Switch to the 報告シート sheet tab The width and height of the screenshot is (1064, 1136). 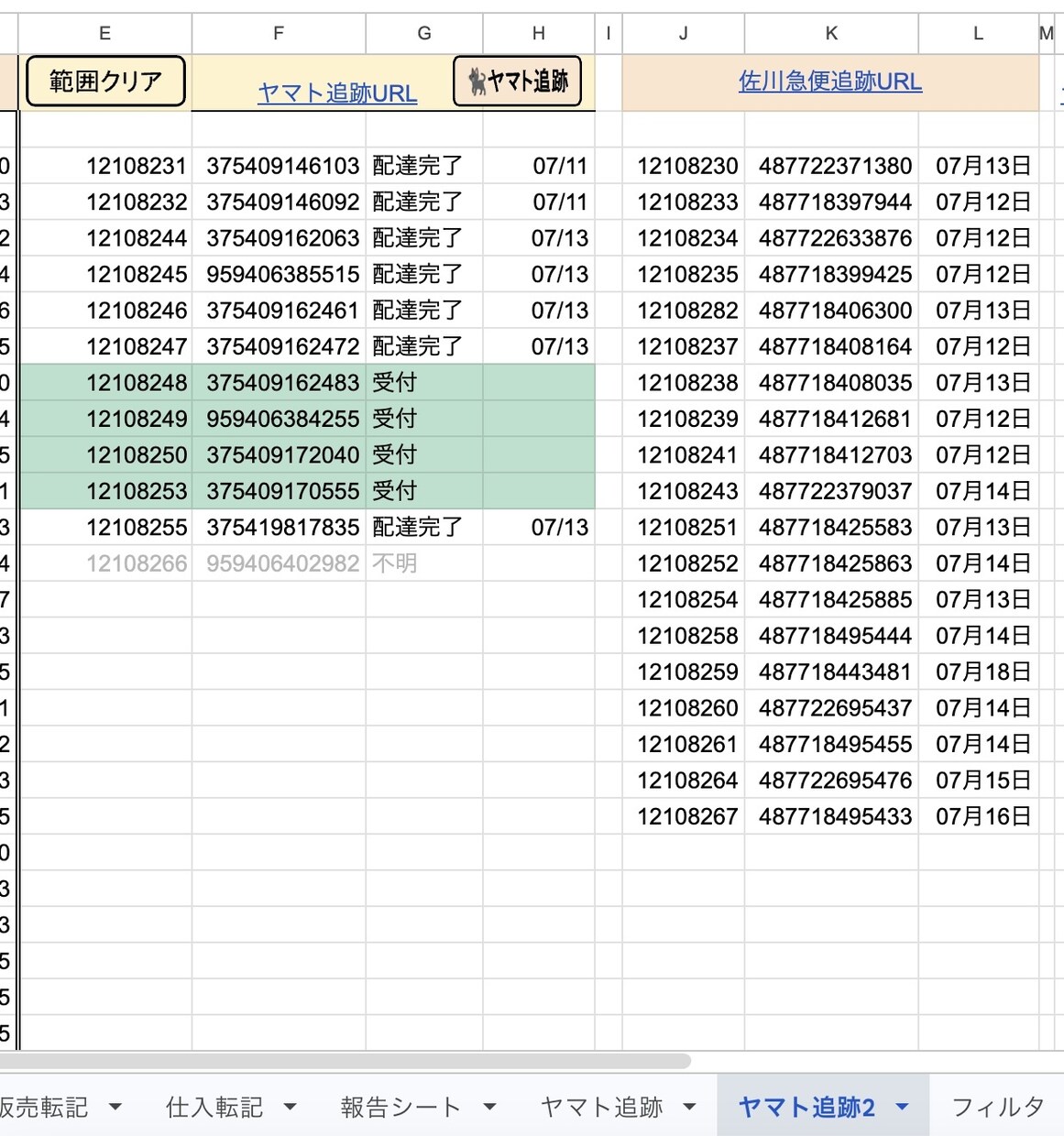click(400, 1107)
